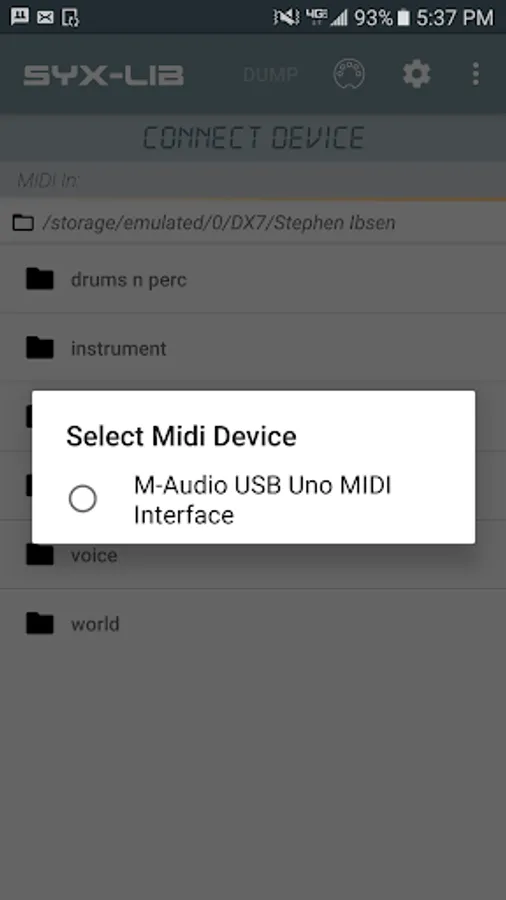Open the MIDI connector icon in toolbar

click(349, 74)
